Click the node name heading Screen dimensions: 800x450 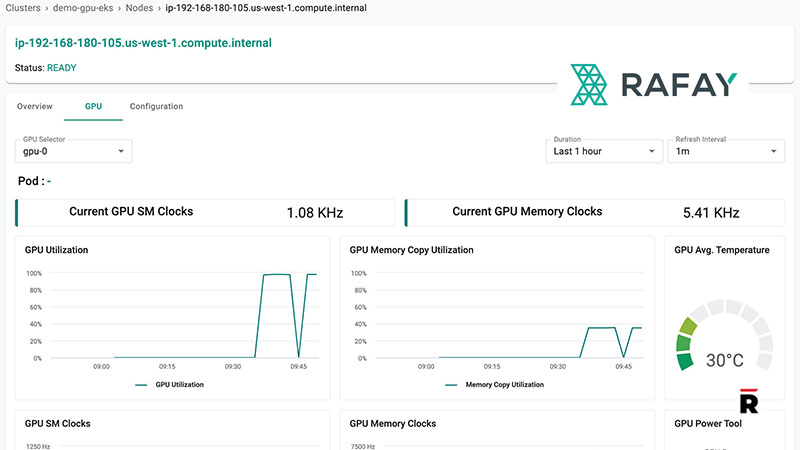[143, 44]
